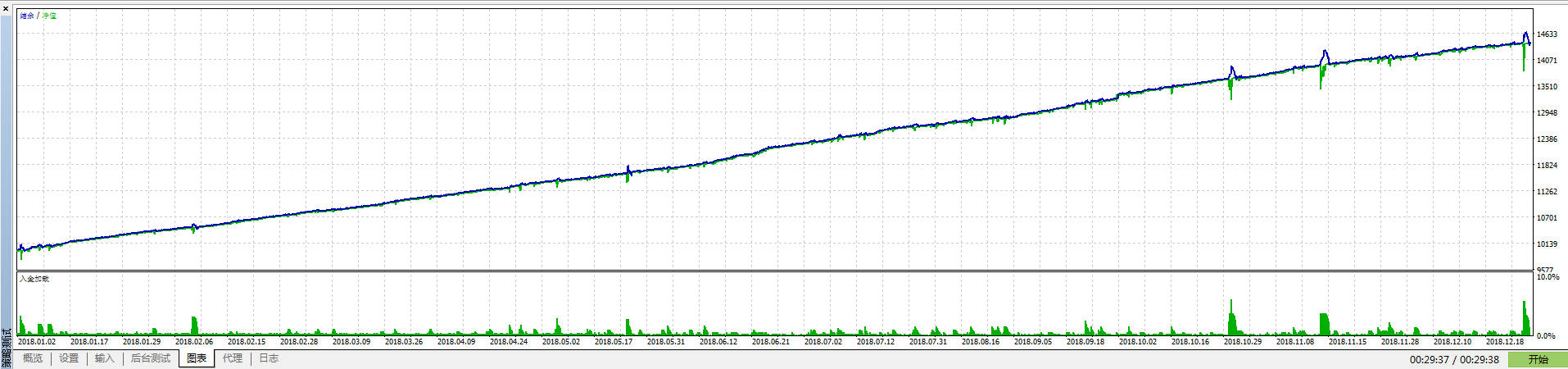View the 日志 tab
The height and width of the screenshot is (369, 1568).
[269, 358]
